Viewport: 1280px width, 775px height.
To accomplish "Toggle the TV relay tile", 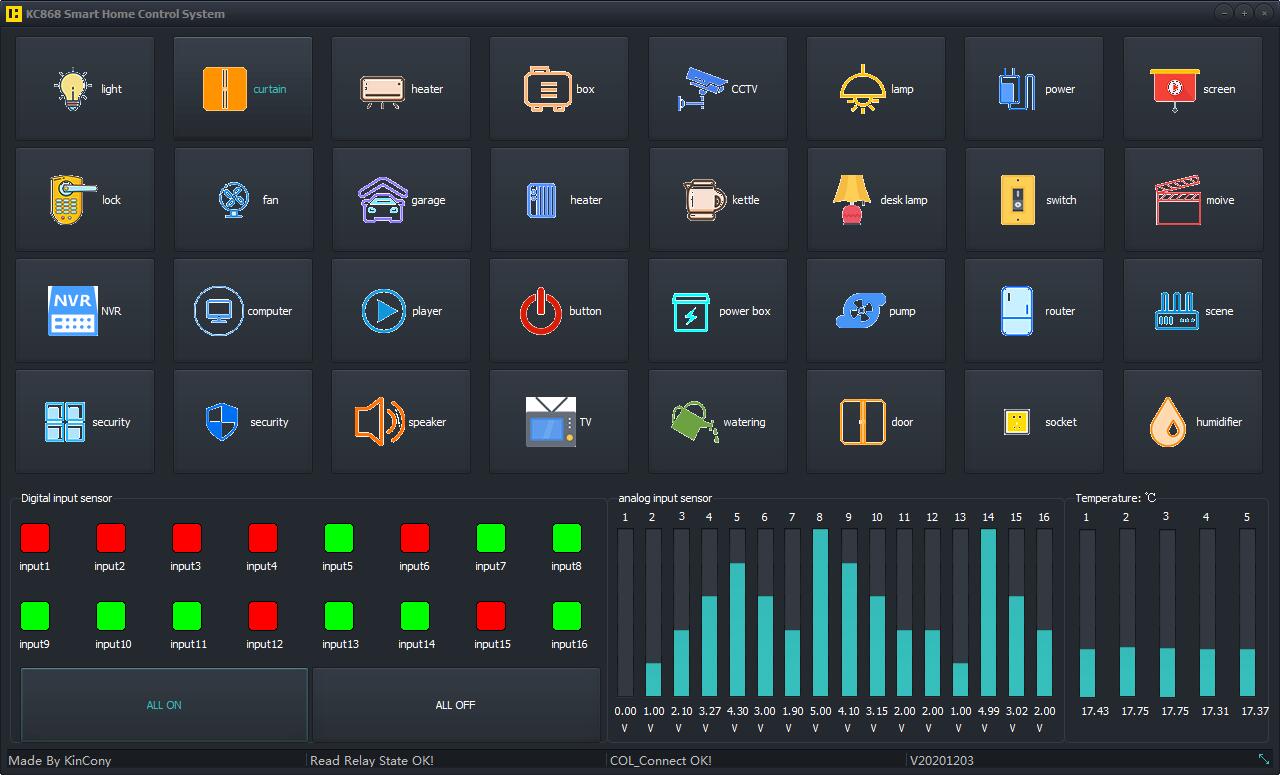I will tap(559, 422).
